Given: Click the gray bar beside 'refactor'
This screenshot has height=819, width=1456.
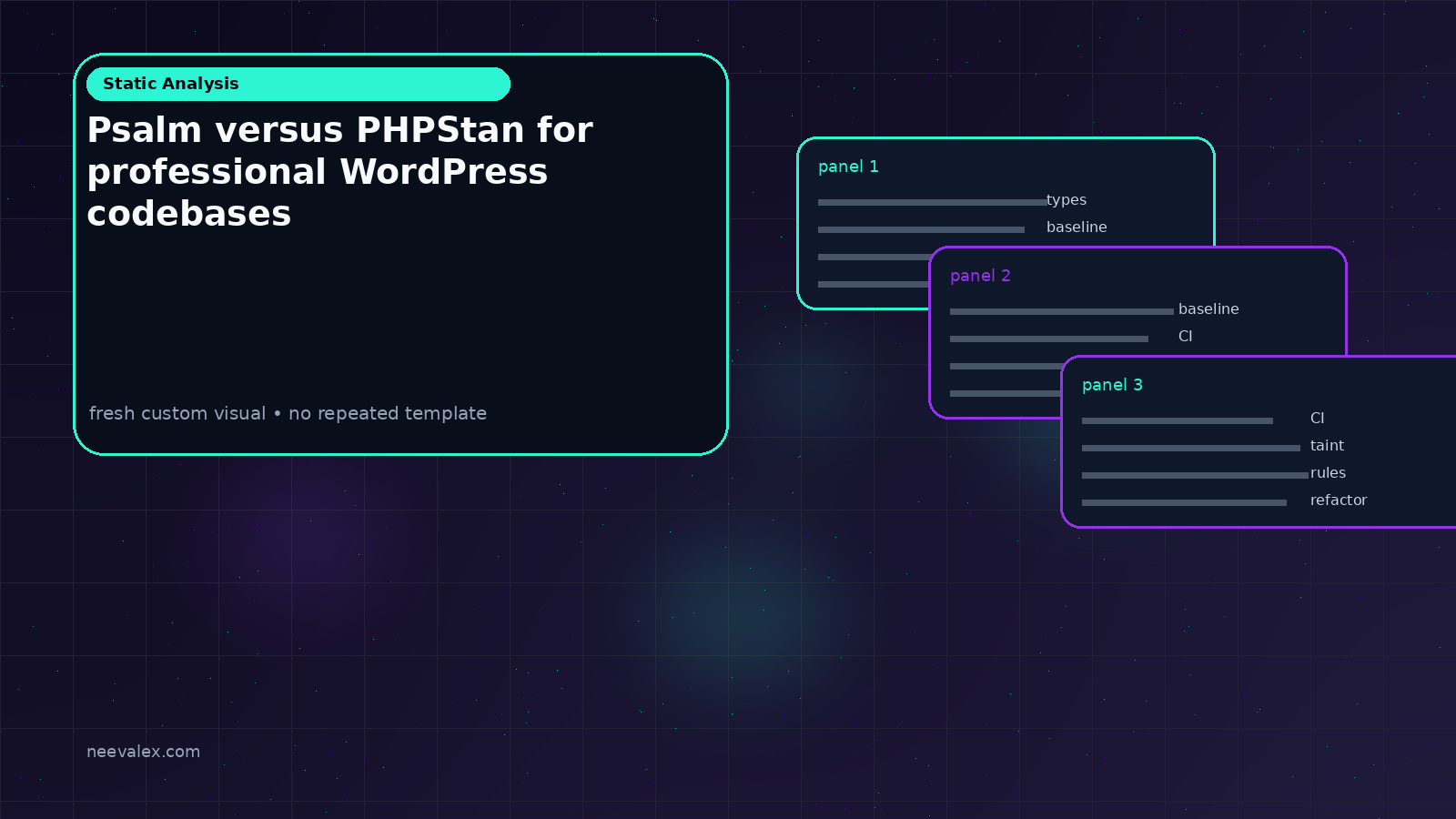Looking at the screenshot, I should coord(1184,502).
